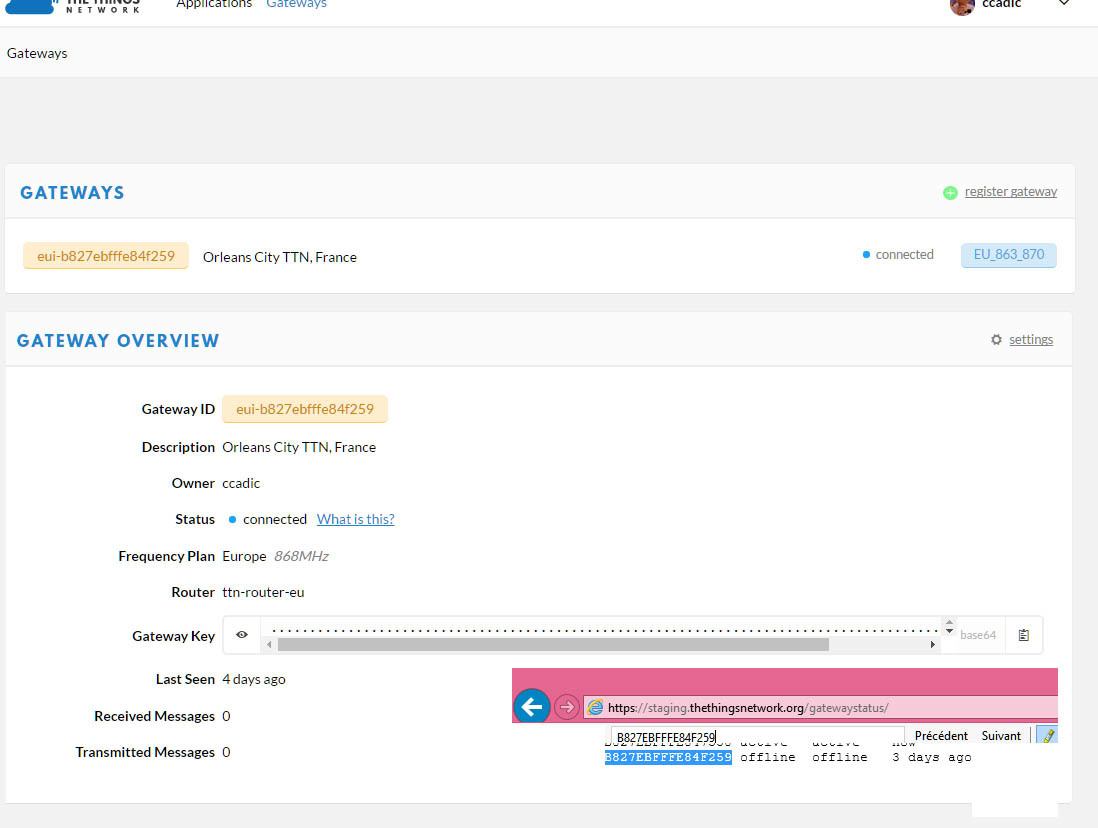Click the 868MHz frequency text
The width and height of the screenshot is (1098, 828).
click(x=301, y=556)
